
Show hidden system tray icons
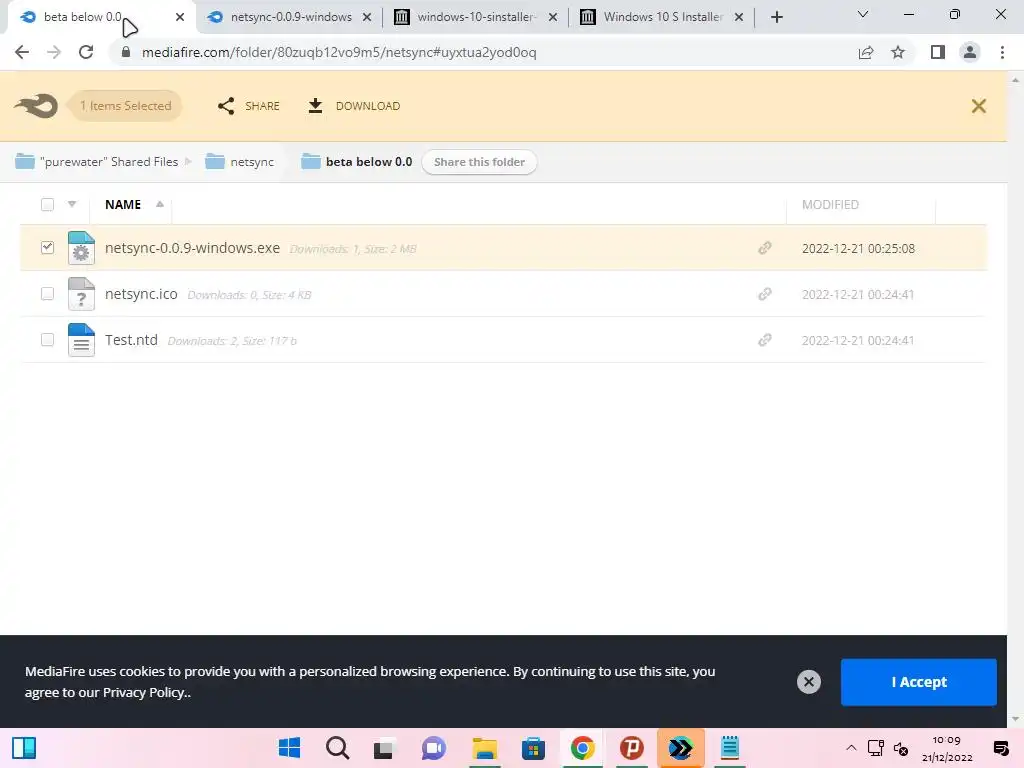pos(851,748)
